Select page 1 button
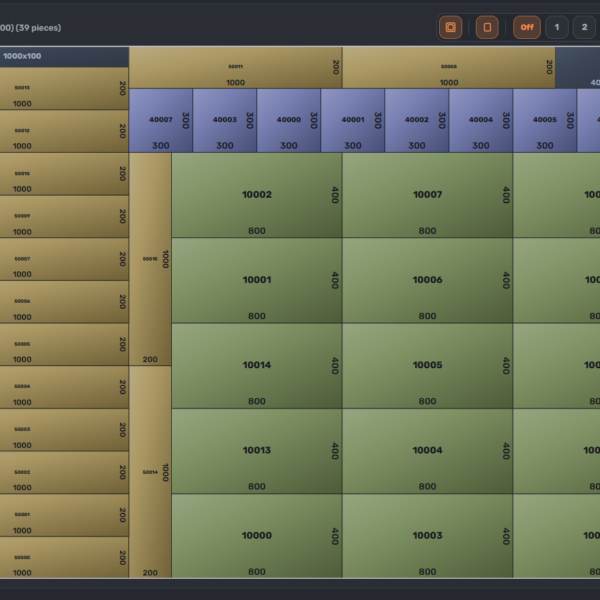The height and width of the screenshot is (600, 600). 557,27
